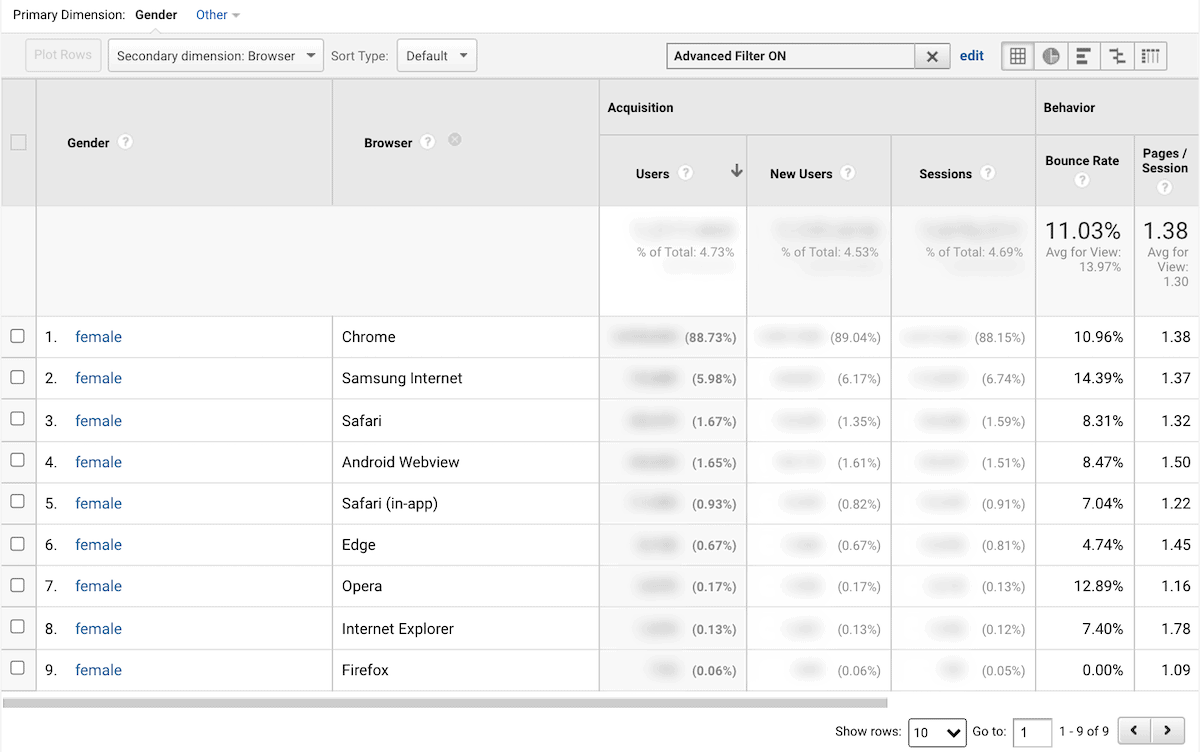Screen dimensions: 1200x752
Task: Select the Opera row checkbox
Action: point(18,585)
